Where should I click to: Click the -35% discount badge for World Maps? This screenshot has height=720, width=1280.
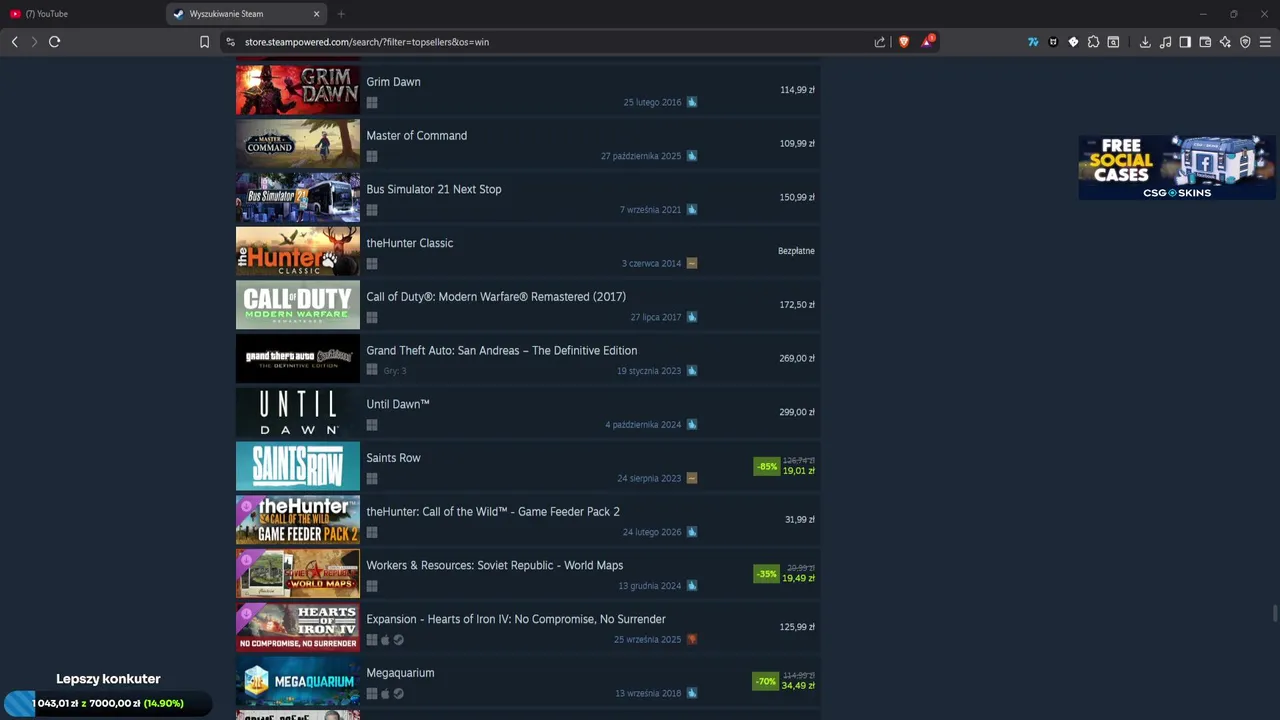(x=767, y=574)
